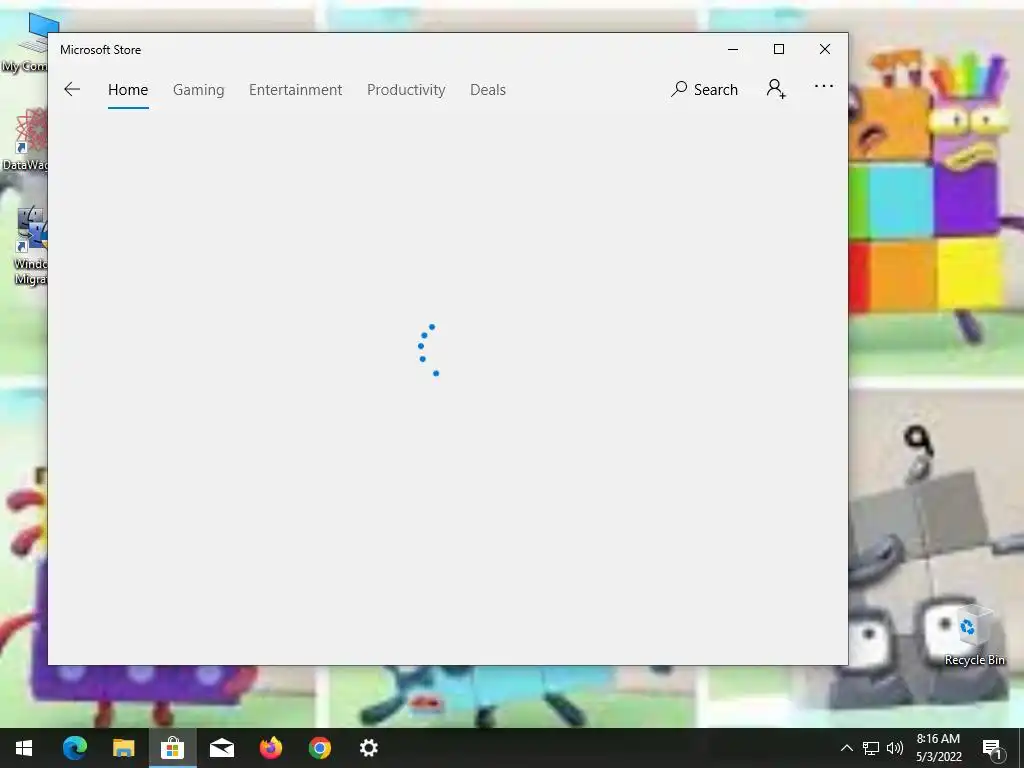Screen dimensions: 1024x768
Task: Select the DataWag desktop shortcut
Action: (24, 139)
